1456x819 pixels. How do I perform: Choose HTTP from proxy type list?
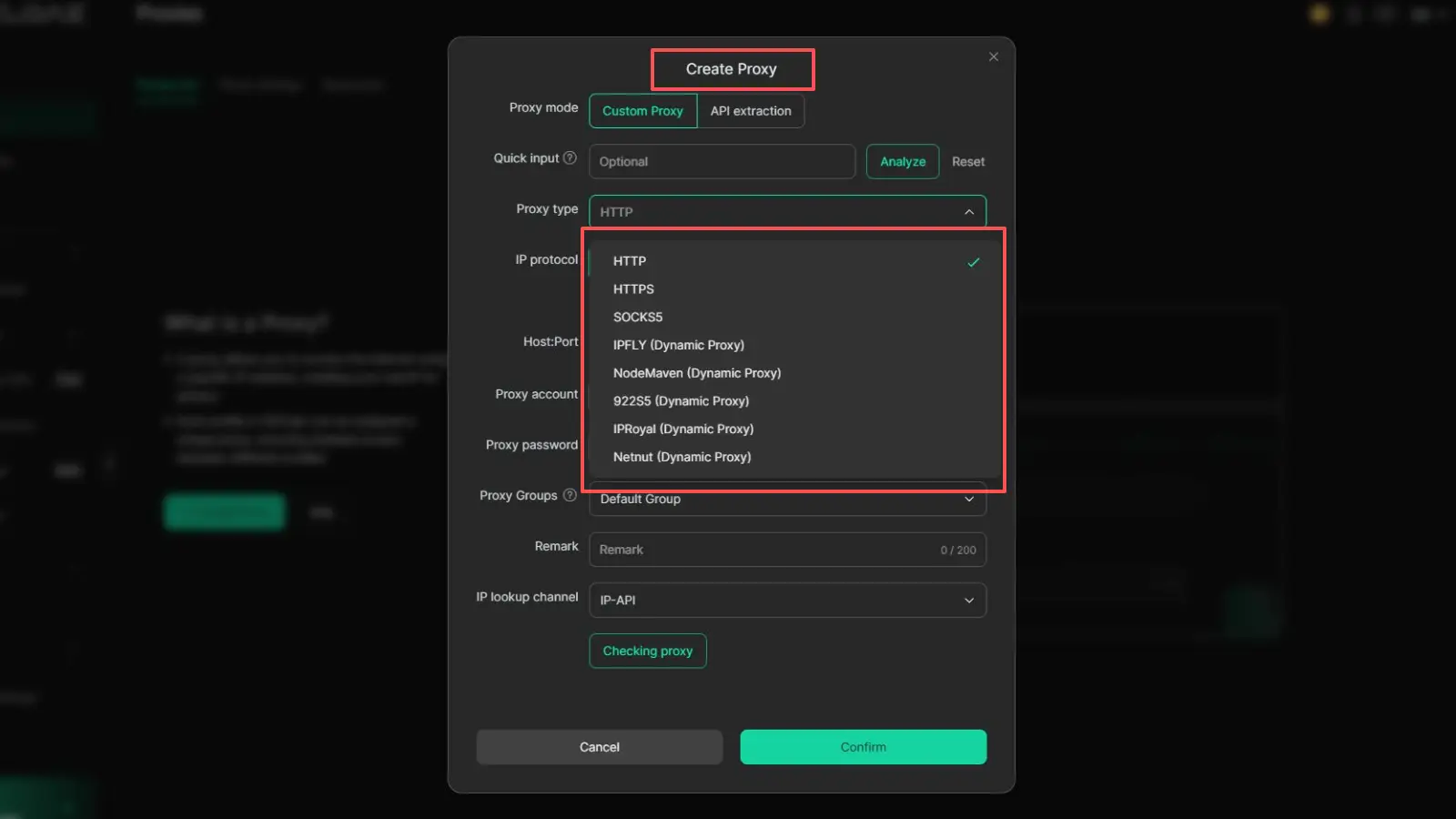coord(630,261)
